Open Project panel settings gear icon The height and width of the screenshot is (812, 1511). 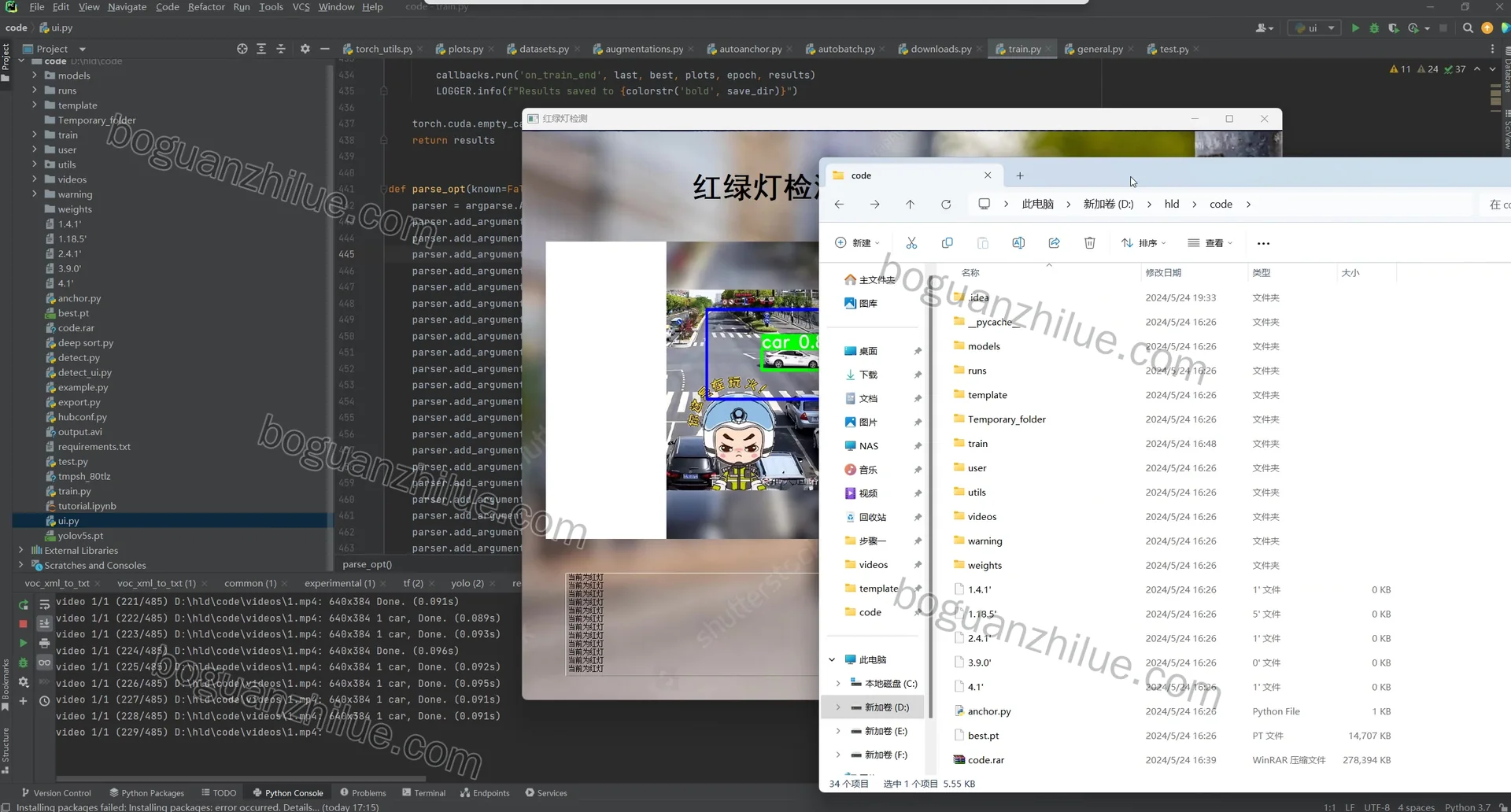305,49
